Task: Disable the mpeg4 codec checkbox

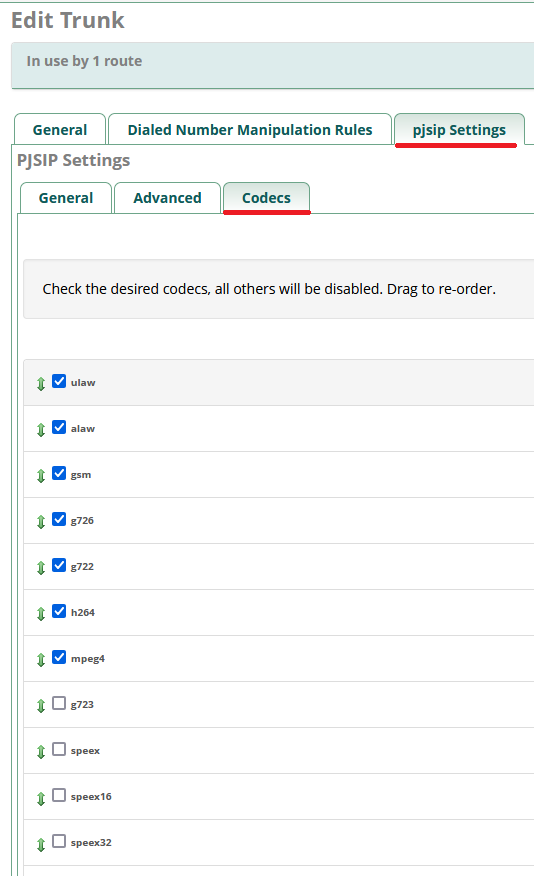Action: coord(59,657)
